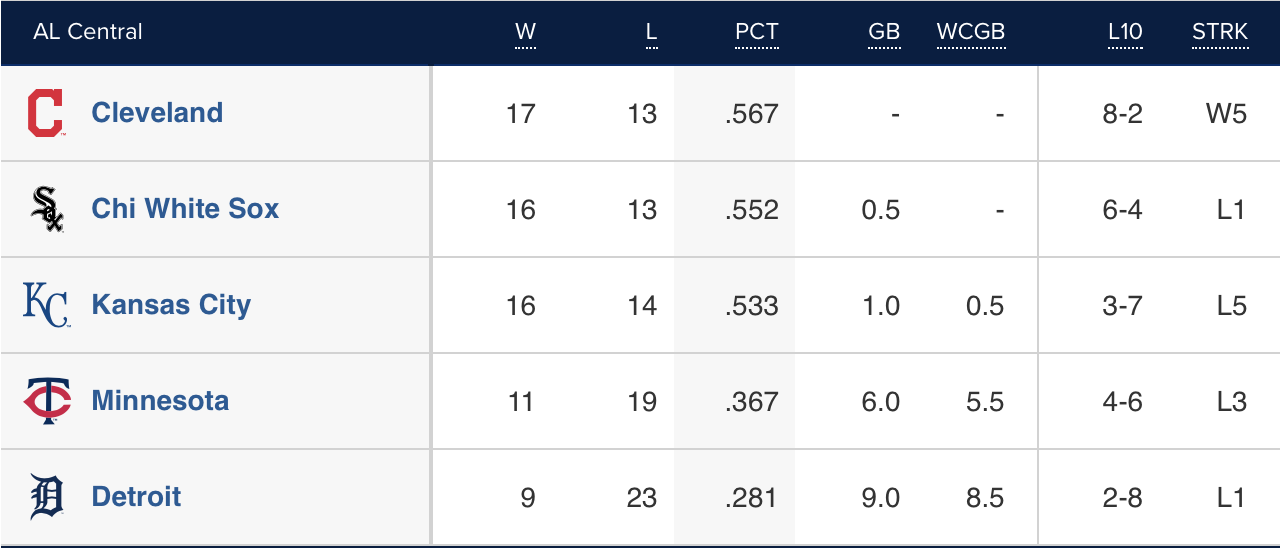Viewport: 1280px width, 548px height.
Task: Visit the Detroit team page
Action: pos(136,497)
